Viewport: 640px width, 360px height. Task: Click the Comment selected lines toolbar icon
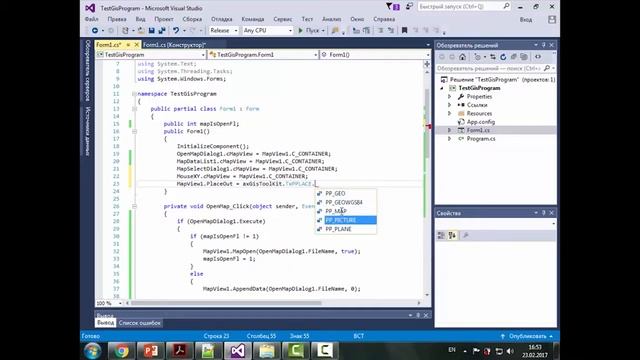(380, 31)
